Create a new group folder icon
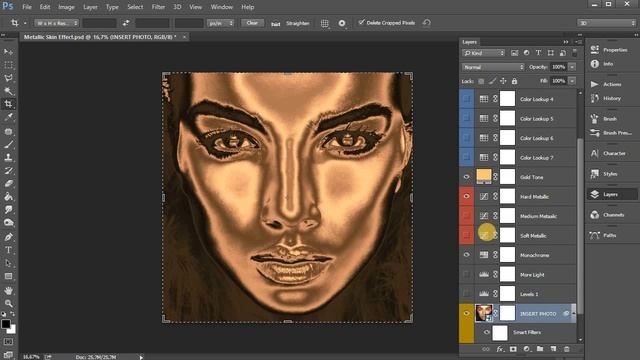Image resolution: width=640 pixels, height=360 pixels. click(x=540, y=349)
